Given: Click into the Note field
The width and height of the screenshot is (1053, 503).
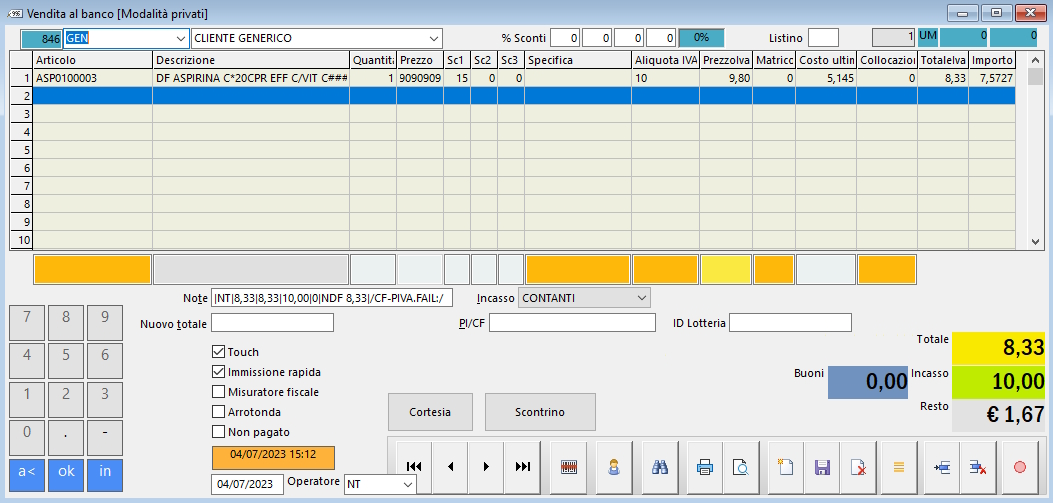Looking at the screenshot, I should coord(332,298).
